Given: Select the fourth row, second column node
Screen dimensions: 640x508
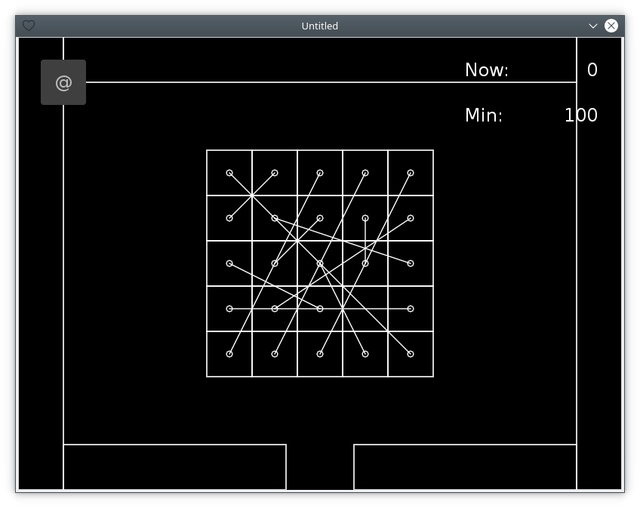Looking at the screenshot, I should [275, 309].
